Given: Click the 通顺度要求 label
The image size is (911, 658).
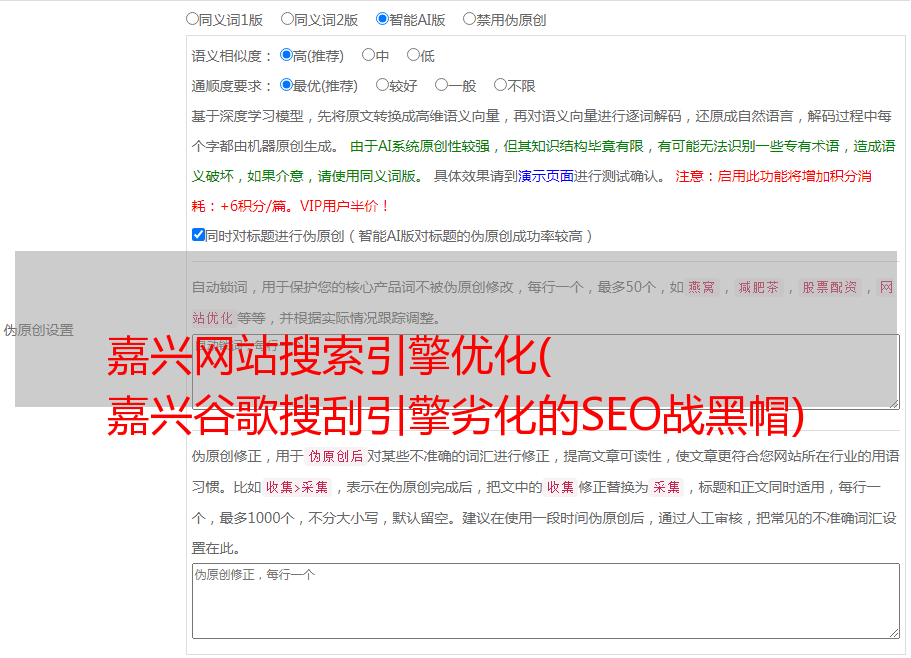Looking at the screenshot, I should 232,86.
